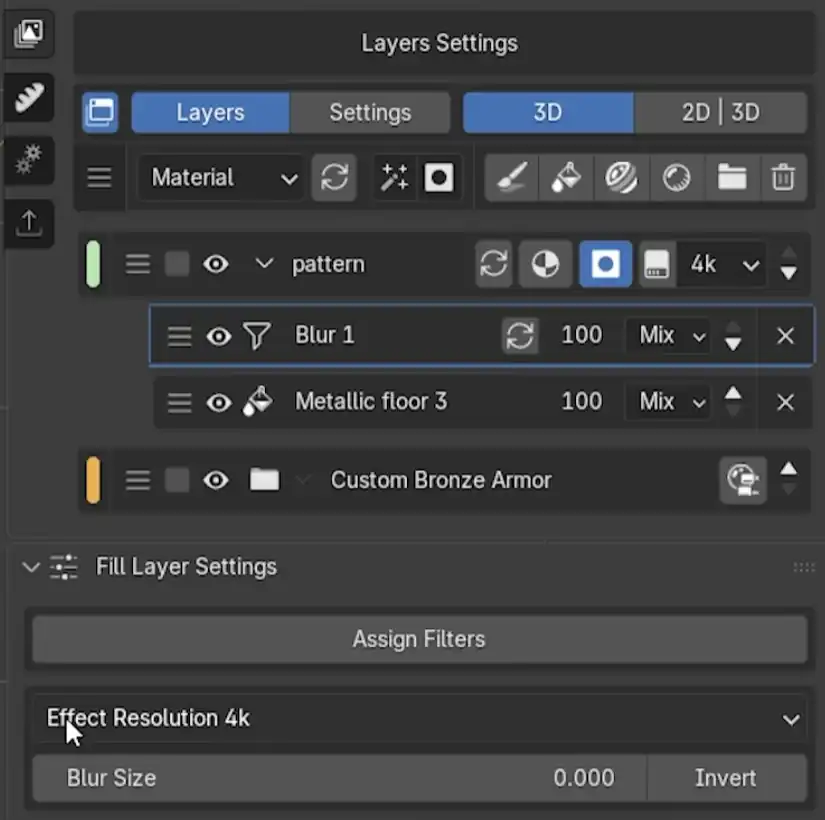
Task: Click the folder icon in the layer toolbar
Action: pos(732,178)
